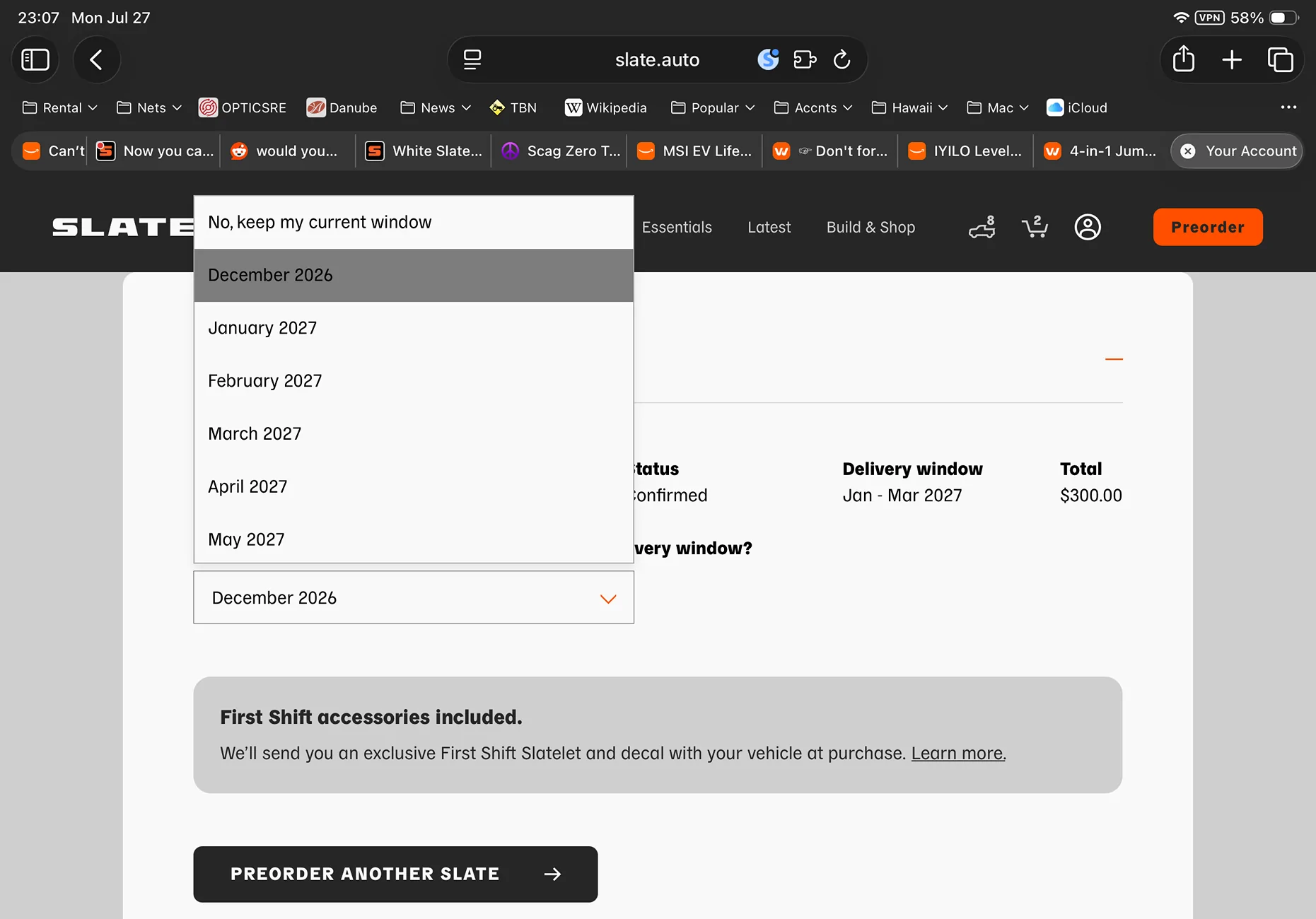
Task: Open the Danube bookmark
Action: tap(342, 107)
